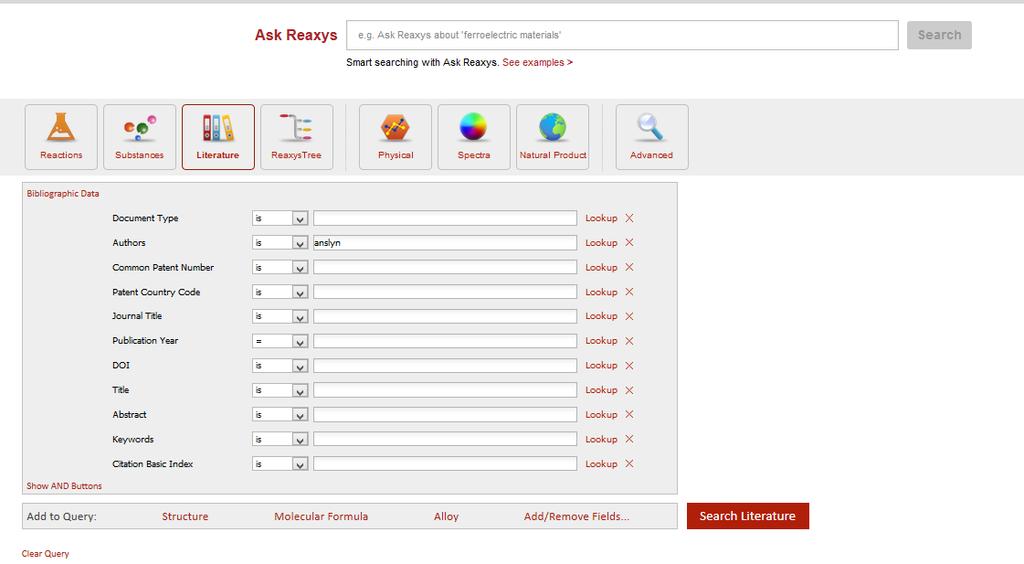Remove the Journal Title field with X

tap(630, 316)
